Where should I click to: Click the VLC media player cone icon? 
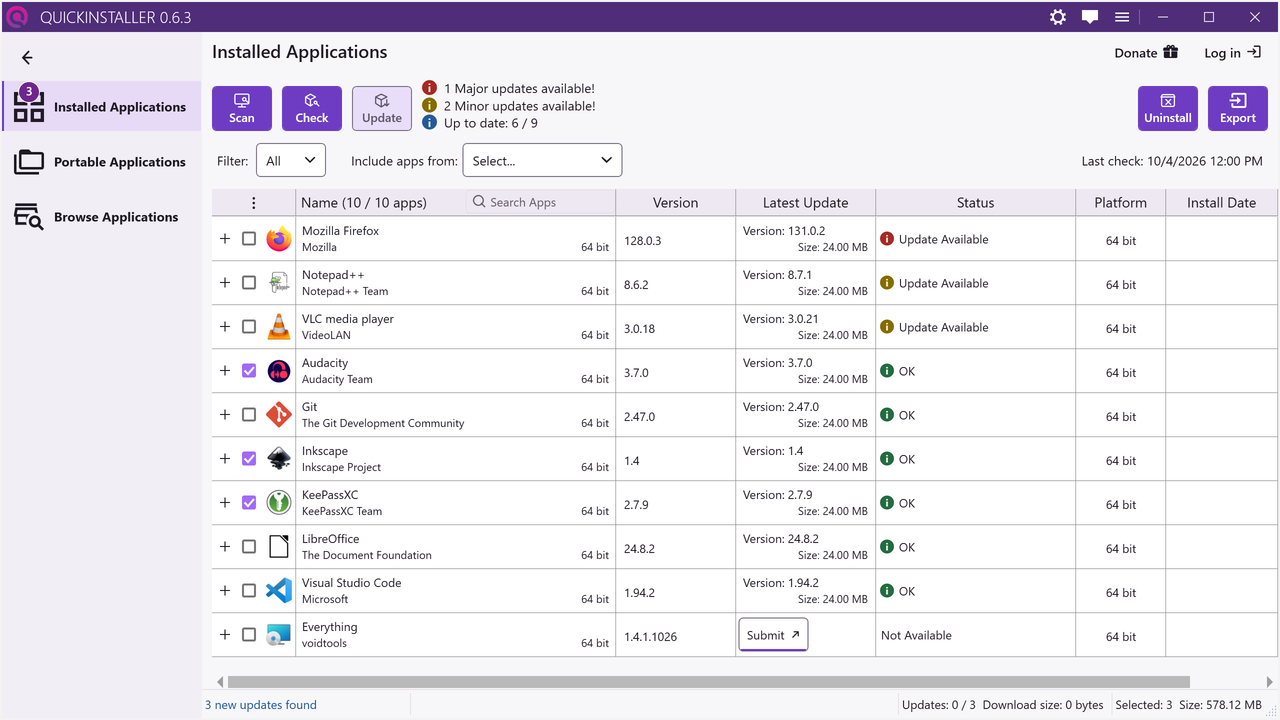279,327
